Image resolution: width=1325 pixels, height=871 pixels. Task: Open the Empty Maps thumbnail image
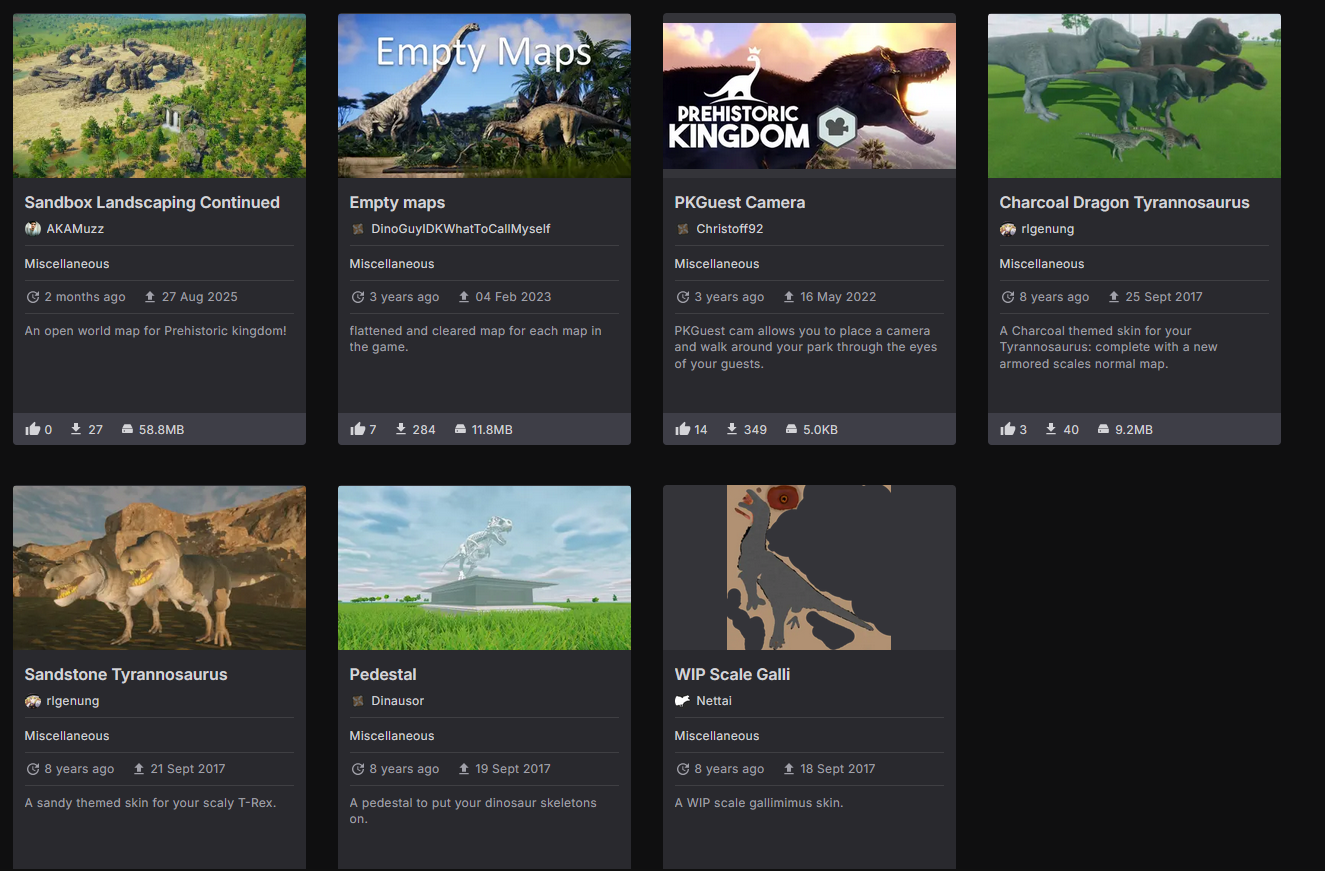pyautogui.click(x=484, y=96)
